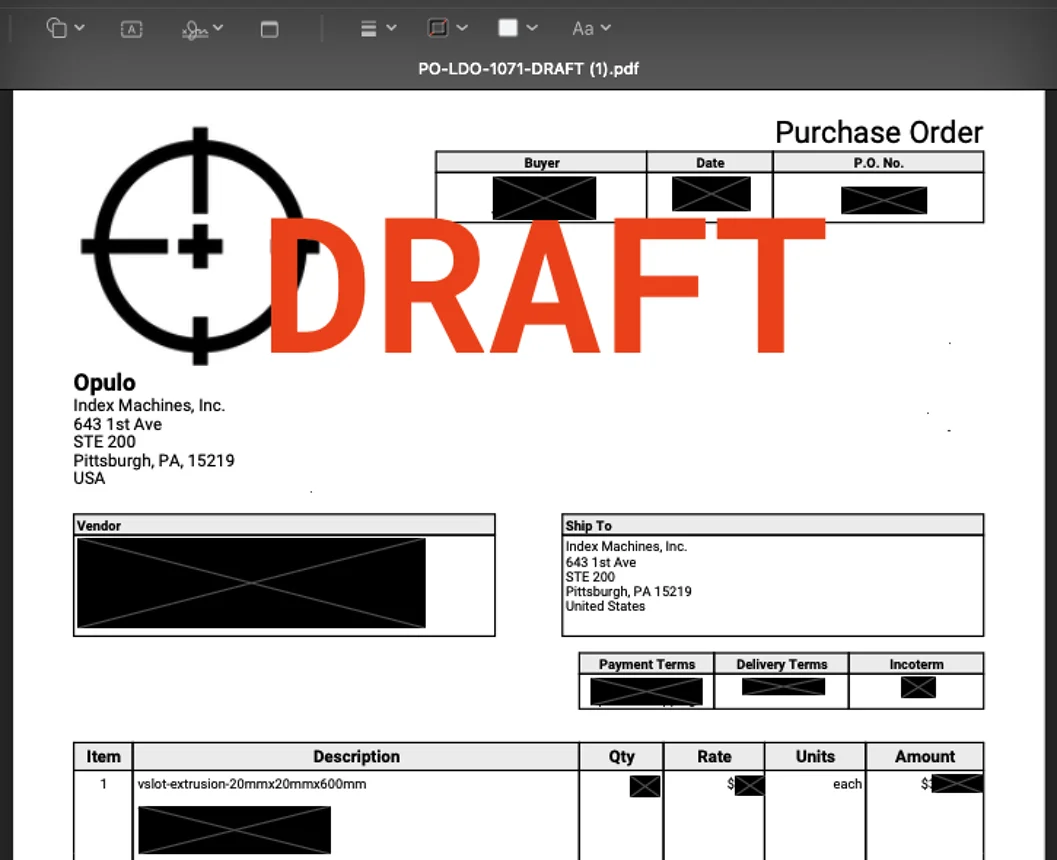
Task: Click the PO-LDO-1071-DRAFT (1).pdf window title
Action: click(528, 69)
